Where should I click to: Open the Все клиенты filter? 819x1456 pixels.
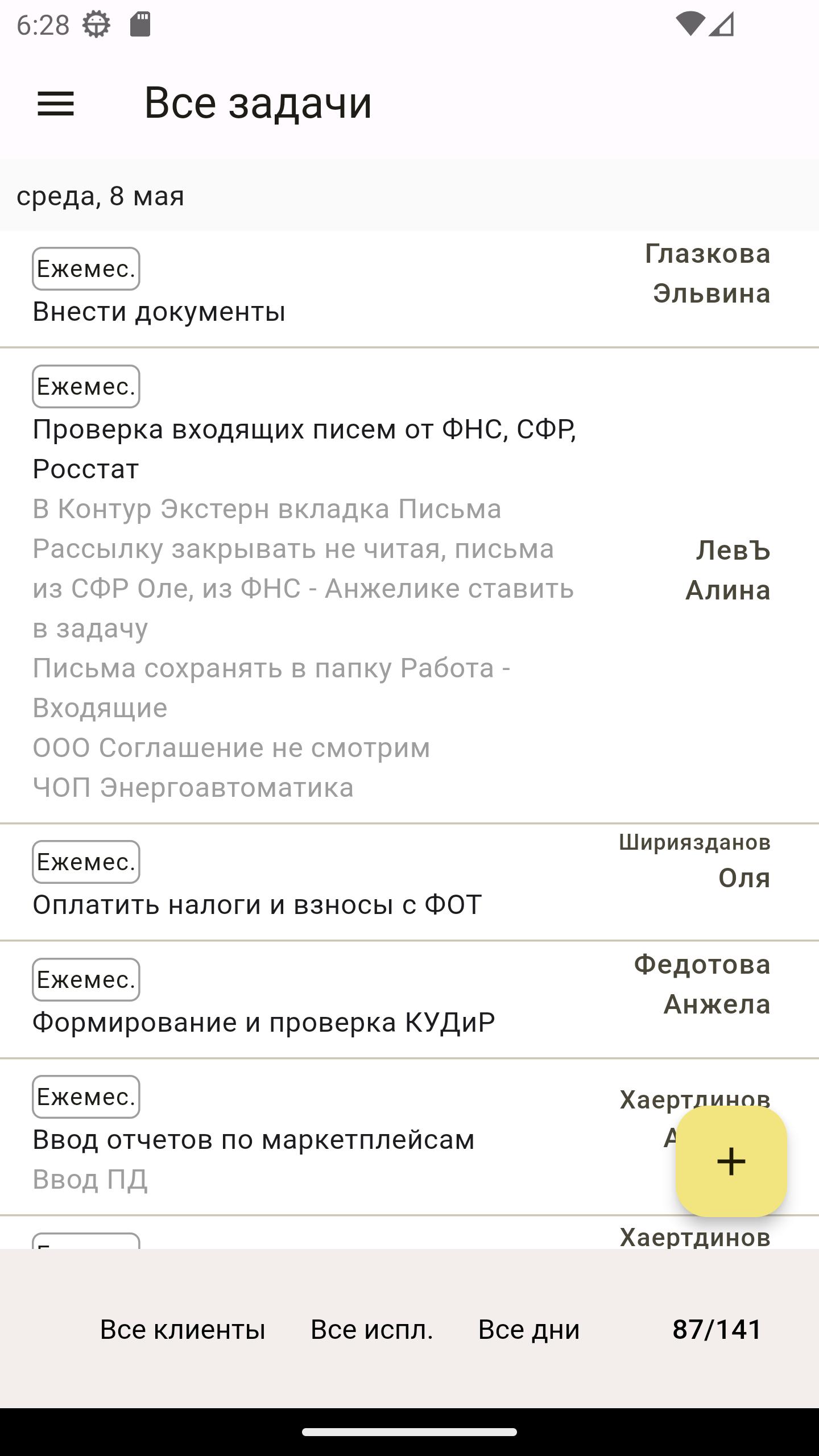pyautogui.click(x=183, y=1329)
